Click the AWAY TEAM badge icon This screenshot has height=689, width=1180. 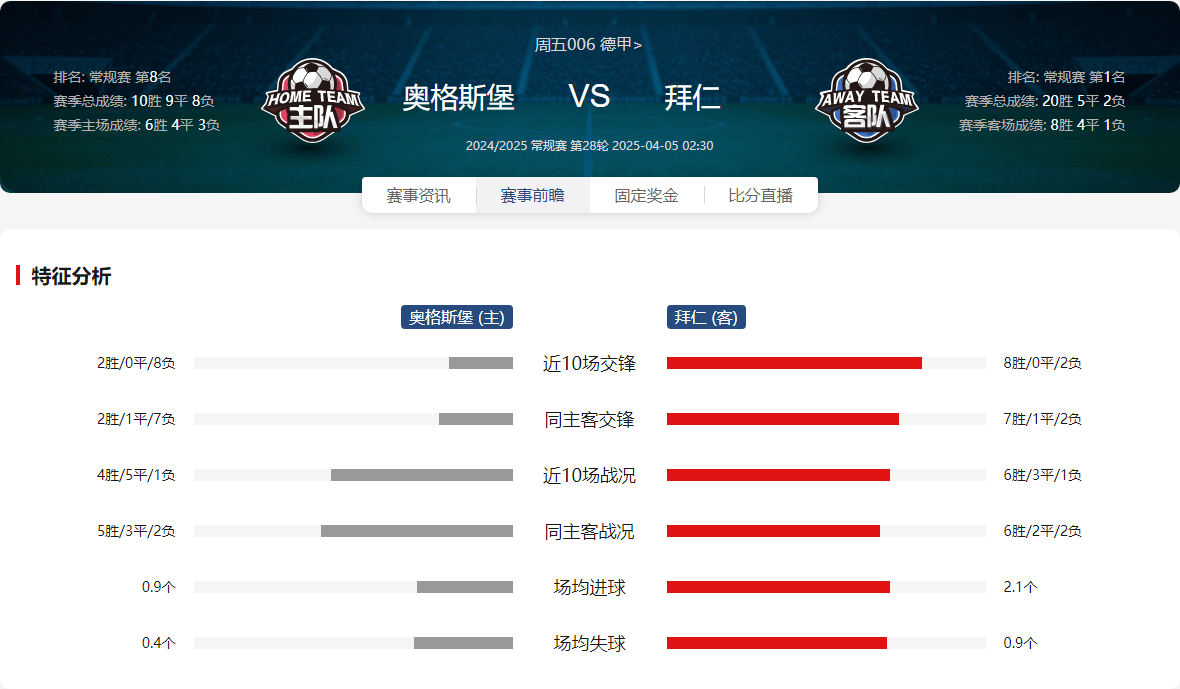tap(866, 101)
